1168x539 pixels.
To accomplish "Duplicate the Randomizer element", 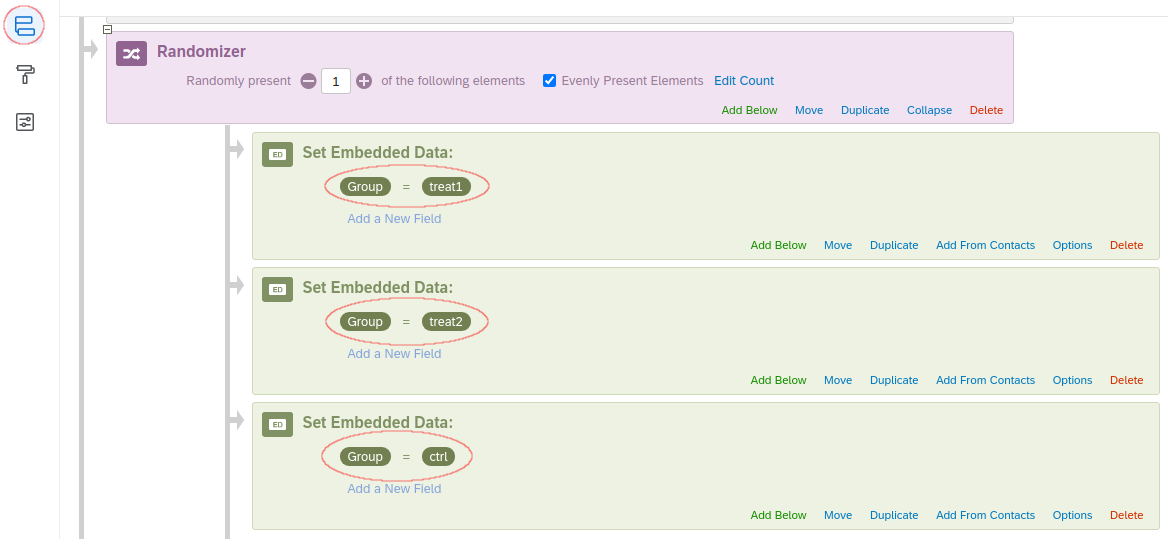I will tap(865, 110).
